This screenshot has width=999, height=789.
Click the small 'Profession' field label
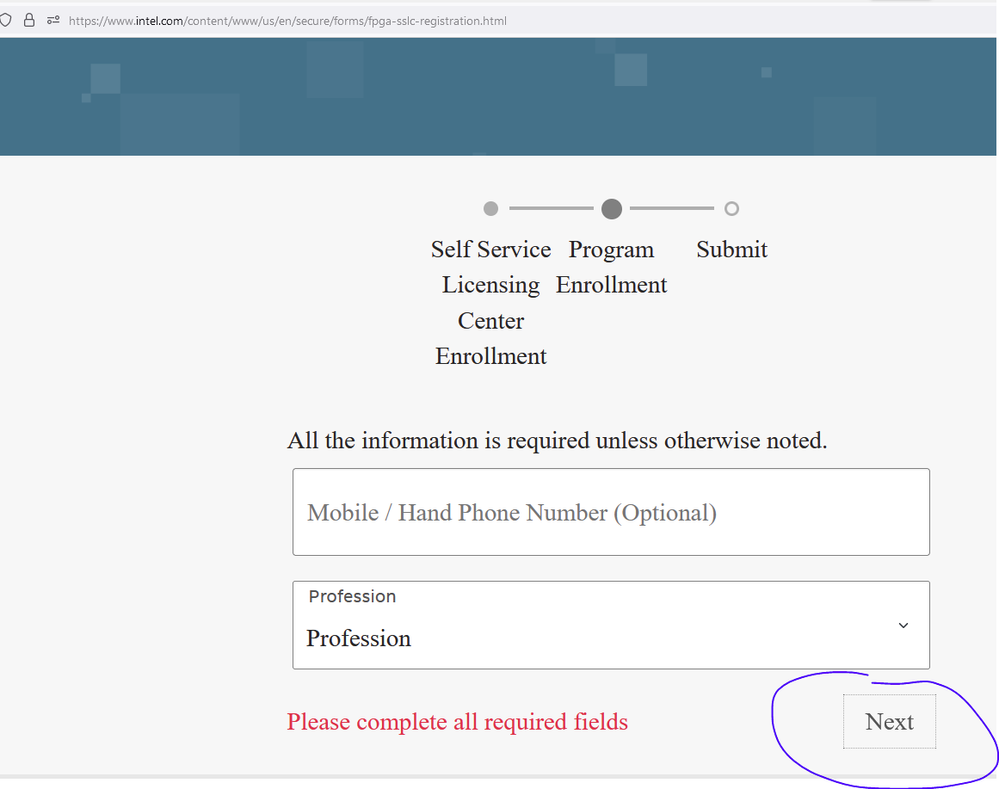coord(352,597)
